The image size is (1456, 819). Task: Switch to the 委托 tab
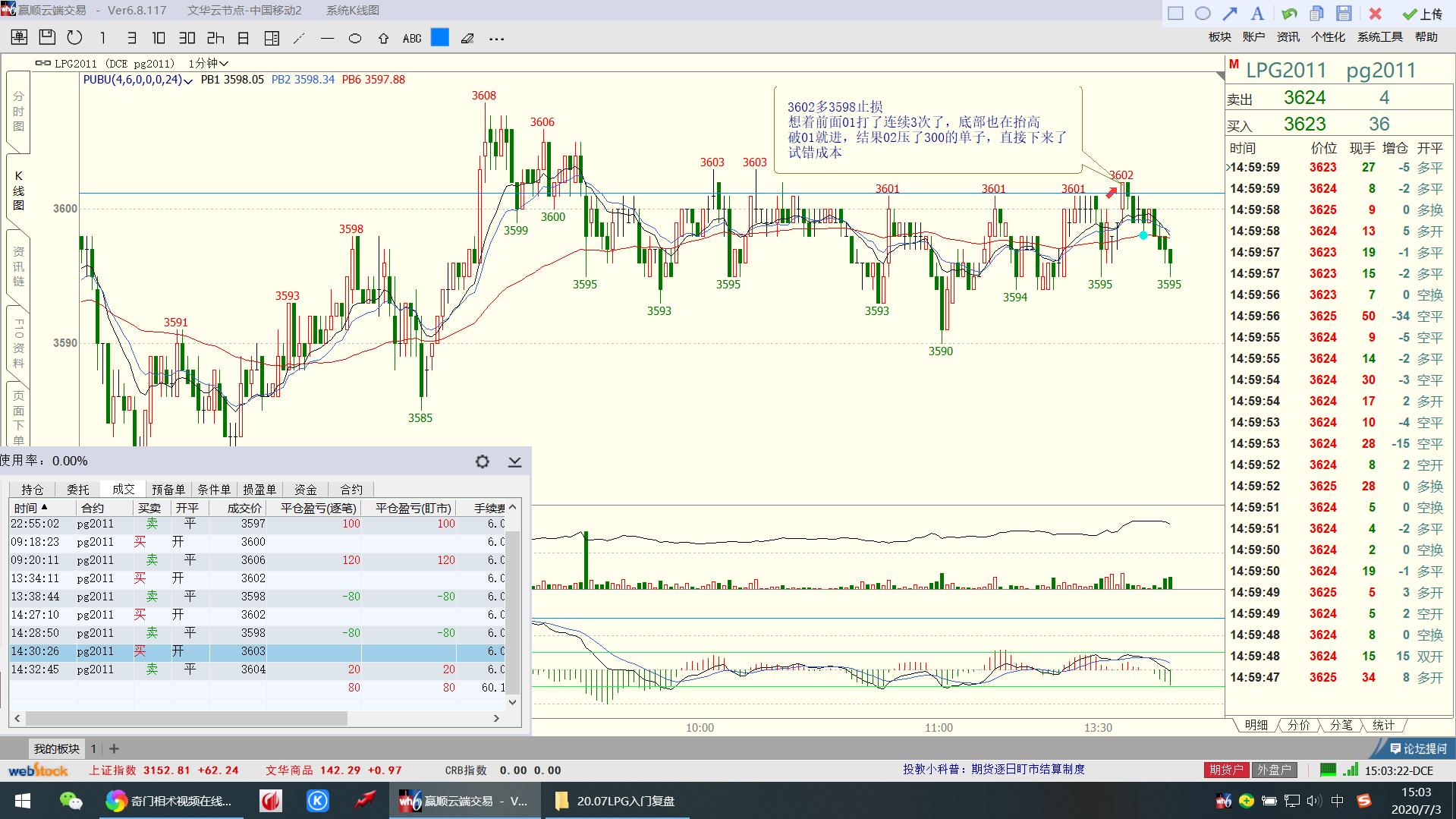[x=78, y=490]
